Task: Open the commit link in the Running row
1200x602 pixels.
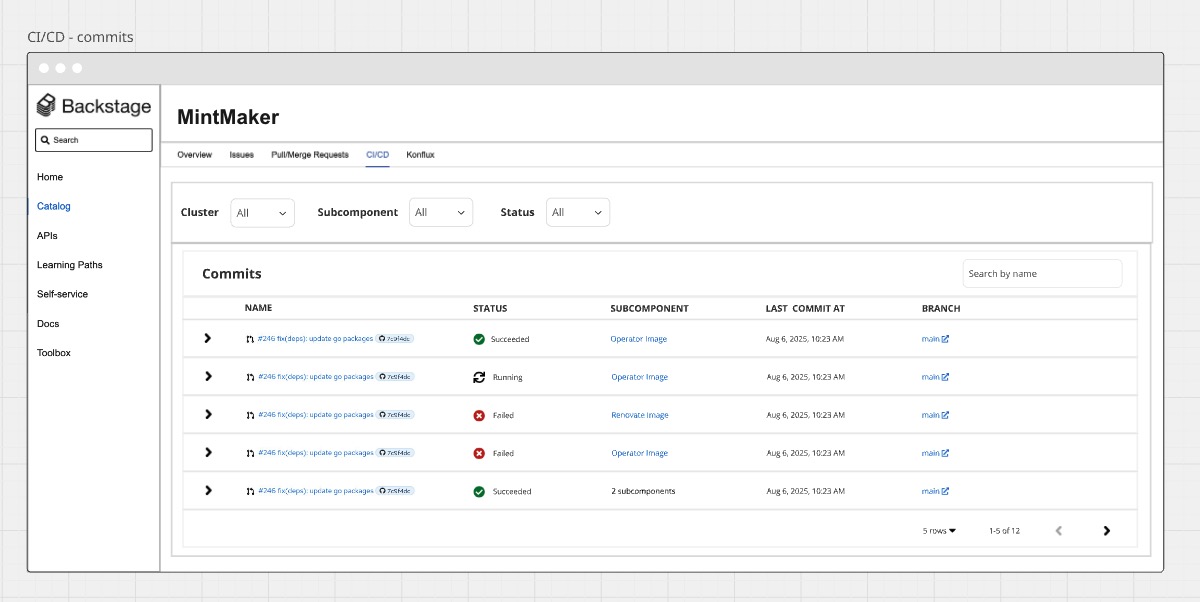Action: point(315,377)
